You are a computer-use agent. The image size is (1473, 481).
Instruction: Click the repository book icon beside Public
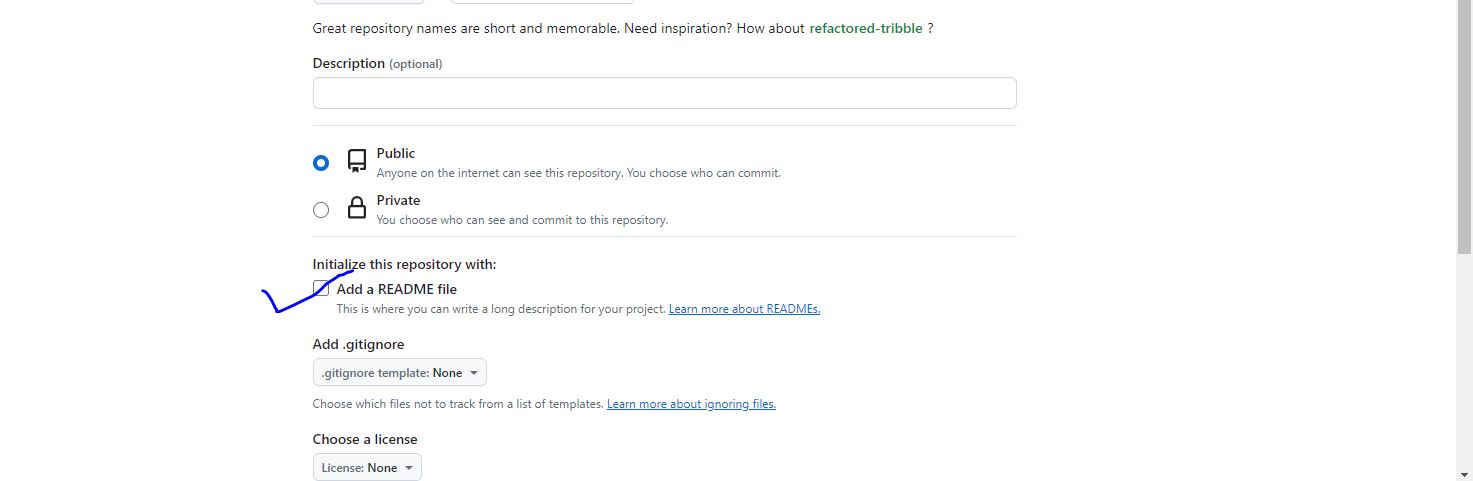357,161
